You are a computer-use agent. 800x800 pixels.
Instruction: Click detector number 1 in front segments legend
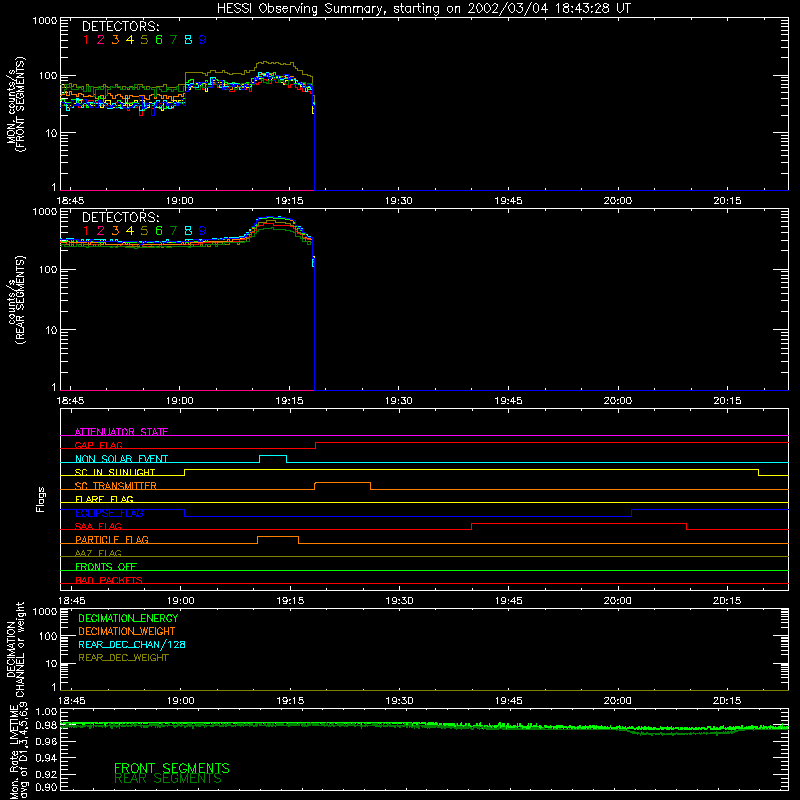(x=86, y=40)
